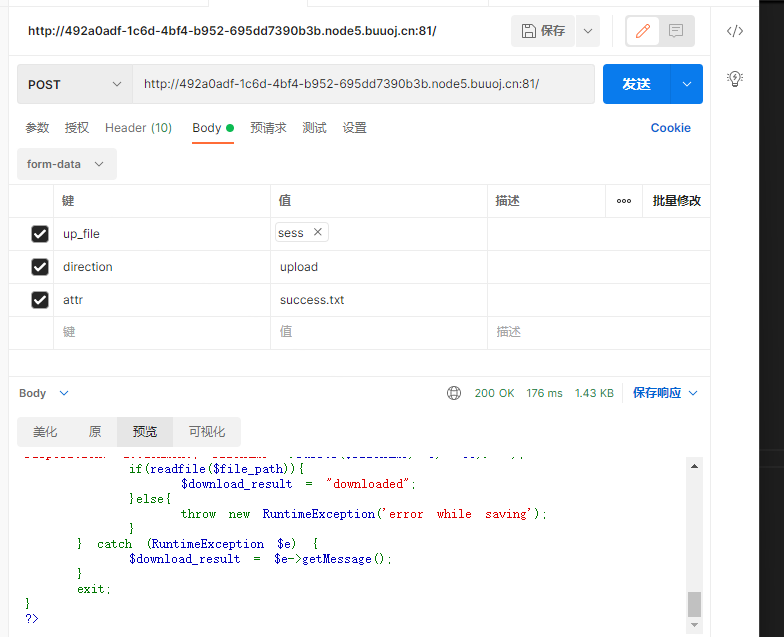Open the Cookie link
Image resolution: width=784 pixels, height=637 pixels.
tap(670, 128)
